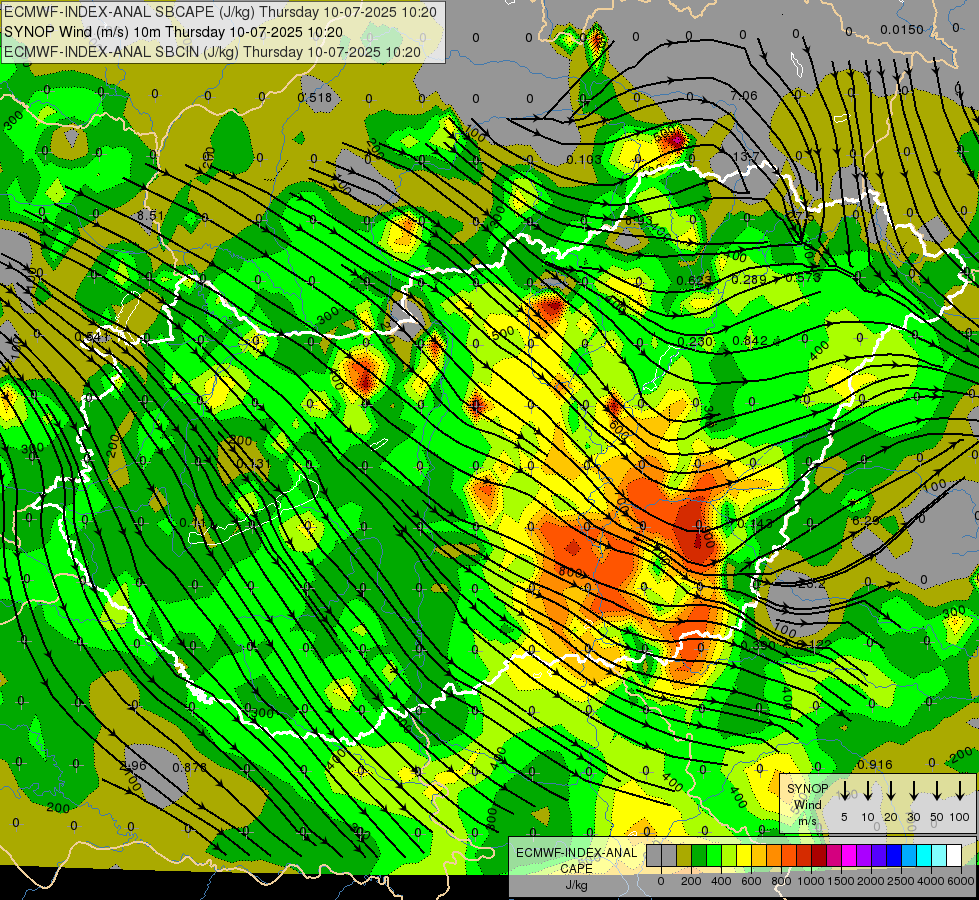
Task: Click the 10 m/s wind legend arrow
Action: pyautogui.click(x=867, y=791)
